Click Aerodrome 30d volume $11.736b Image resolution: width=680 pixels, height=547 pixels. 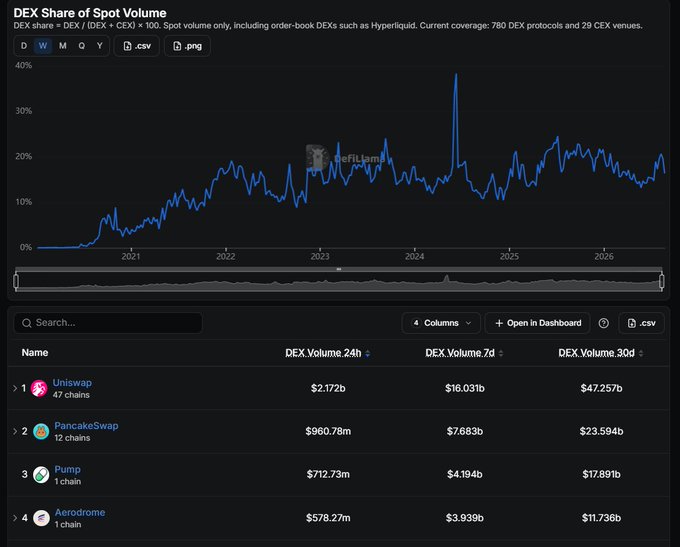(x=601, y=518)
